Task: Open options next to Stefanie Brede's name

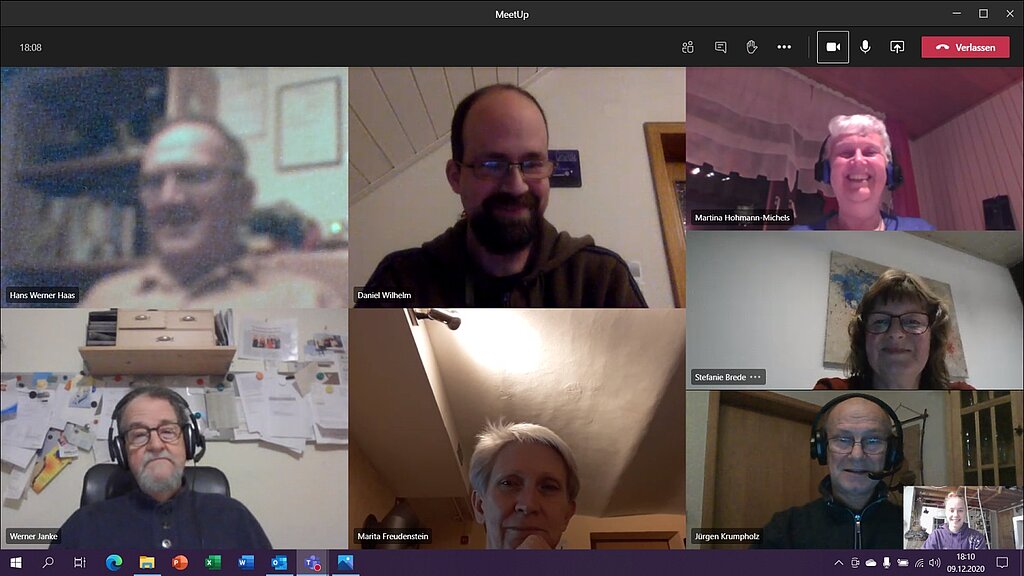Action: [x=756, y=377]
